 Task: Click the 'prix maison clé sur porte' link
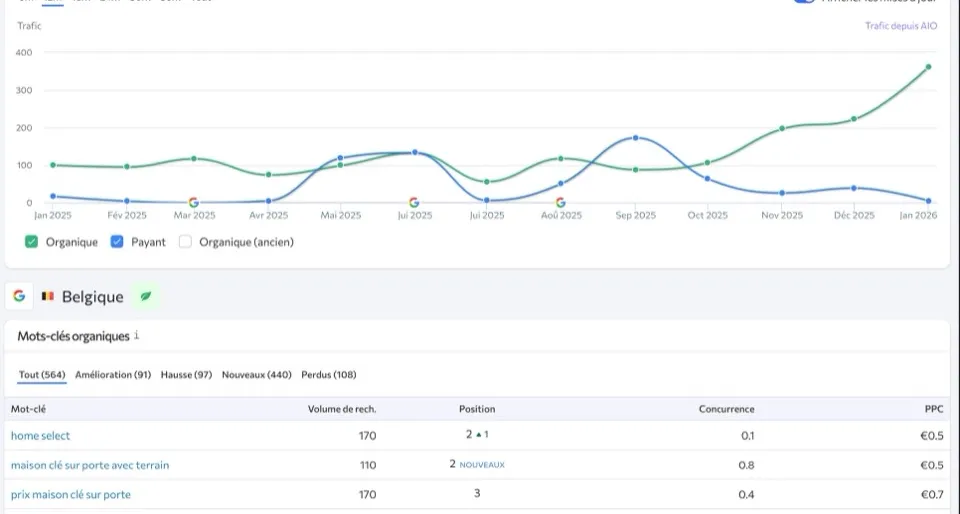coord(71,494)
